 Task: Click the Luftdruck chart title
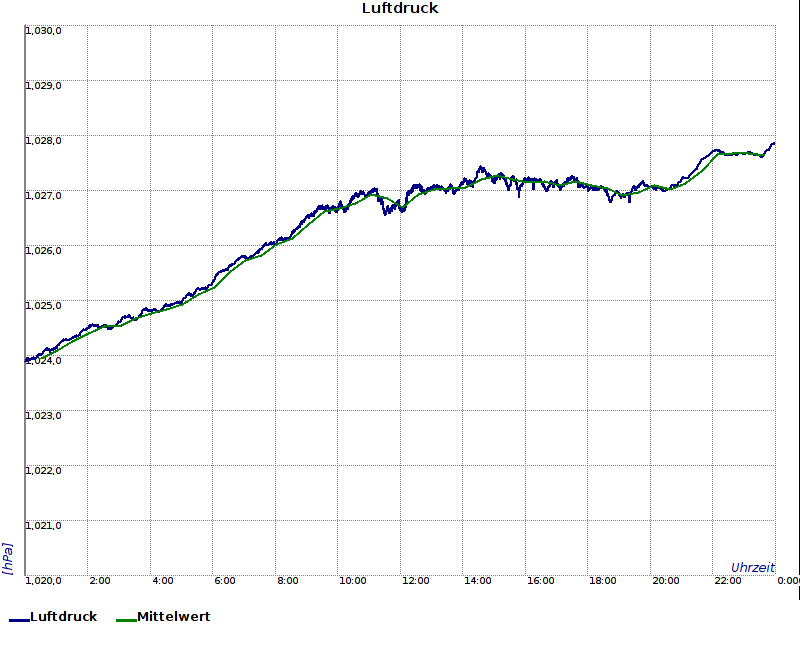pyautogui.click(x=400, y=8)
